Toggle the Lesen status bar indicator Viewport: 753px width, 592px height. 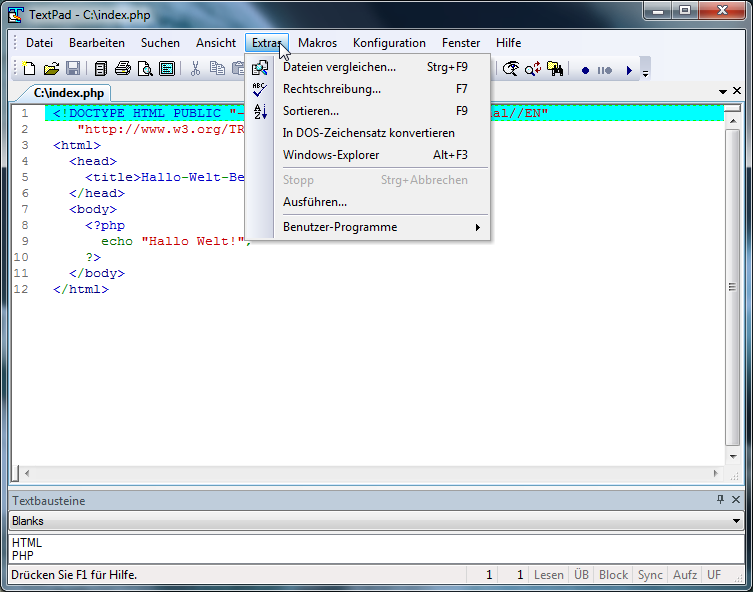tap(548, 575)
